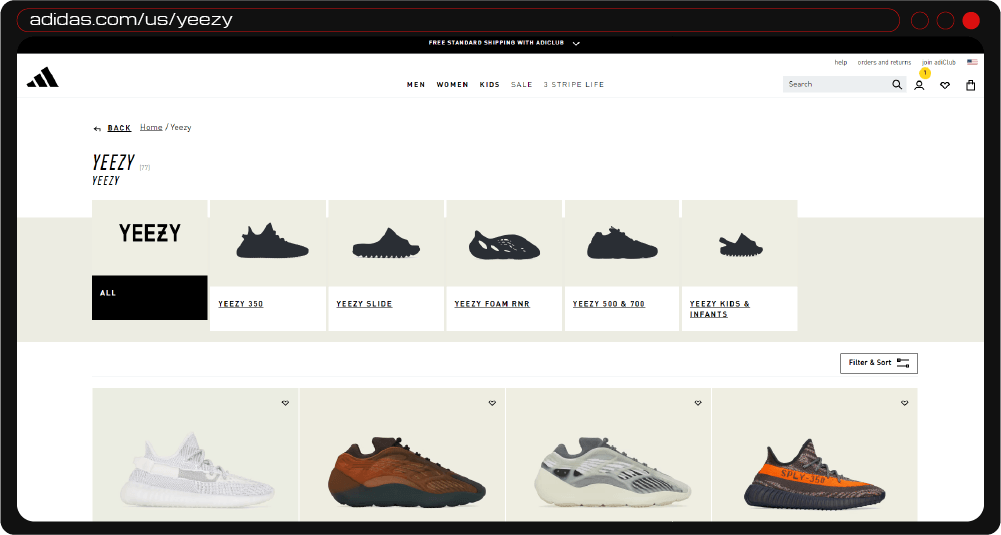Wishlist the copper brown Yeezy 700 shoe
This screenshot has height=535, width=1001.
(x=492, y=403)
